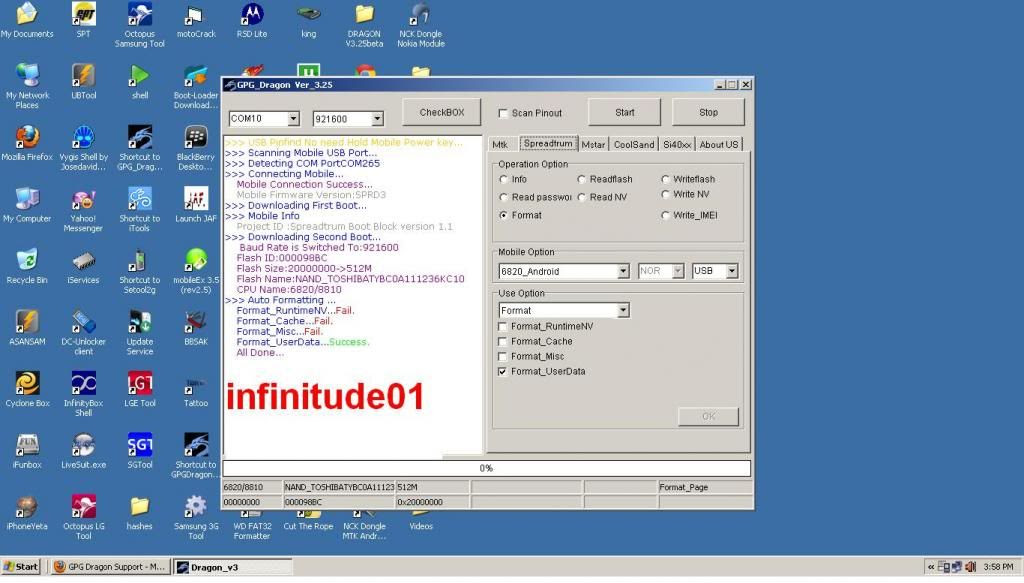Launch mobileEx 3.5 shortcut

pyautogui.click(x=195, y=271)
